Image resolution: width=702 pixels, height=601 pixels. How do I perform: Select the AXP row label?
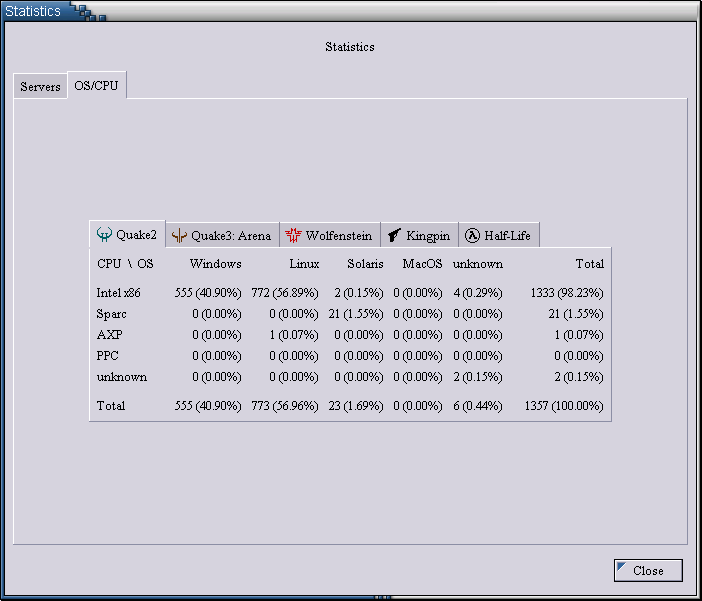tap(109, 335)
